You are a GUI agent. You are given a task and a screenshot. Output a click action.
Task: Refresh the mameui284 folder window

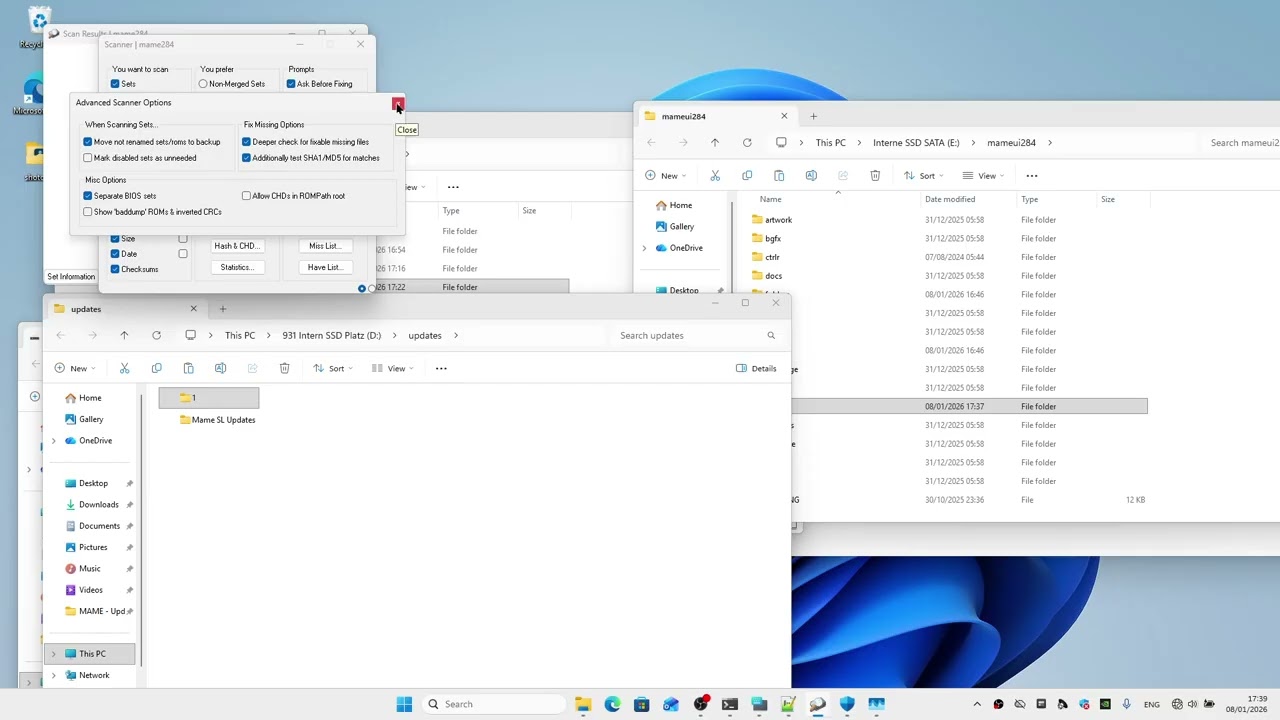coord(747,142)
